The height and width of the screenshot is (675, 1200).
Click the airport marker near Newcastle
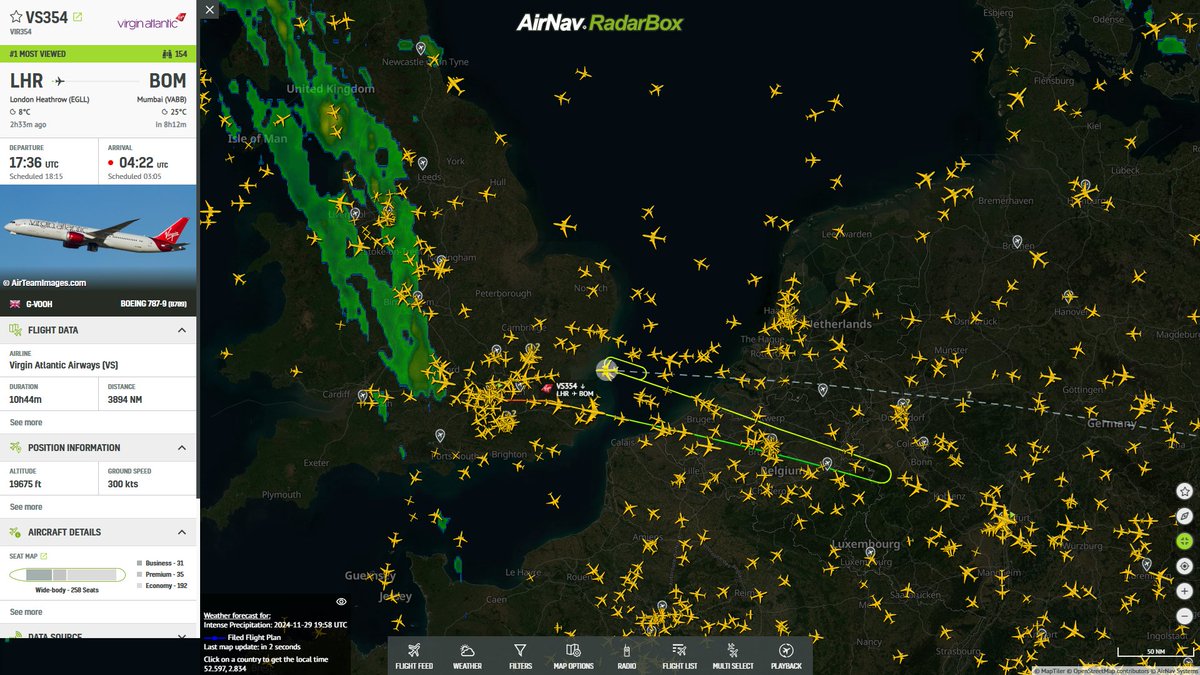coord(421,48)
